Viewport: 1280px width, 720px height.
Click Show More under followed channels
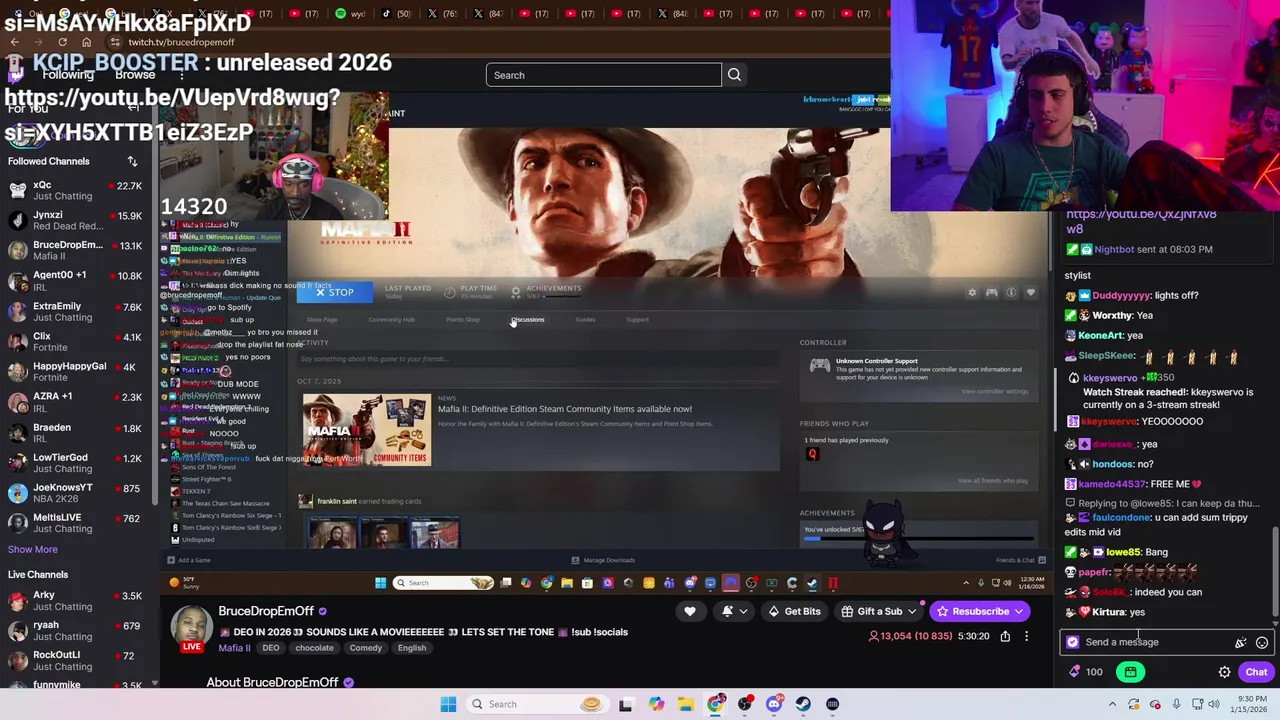33,549
